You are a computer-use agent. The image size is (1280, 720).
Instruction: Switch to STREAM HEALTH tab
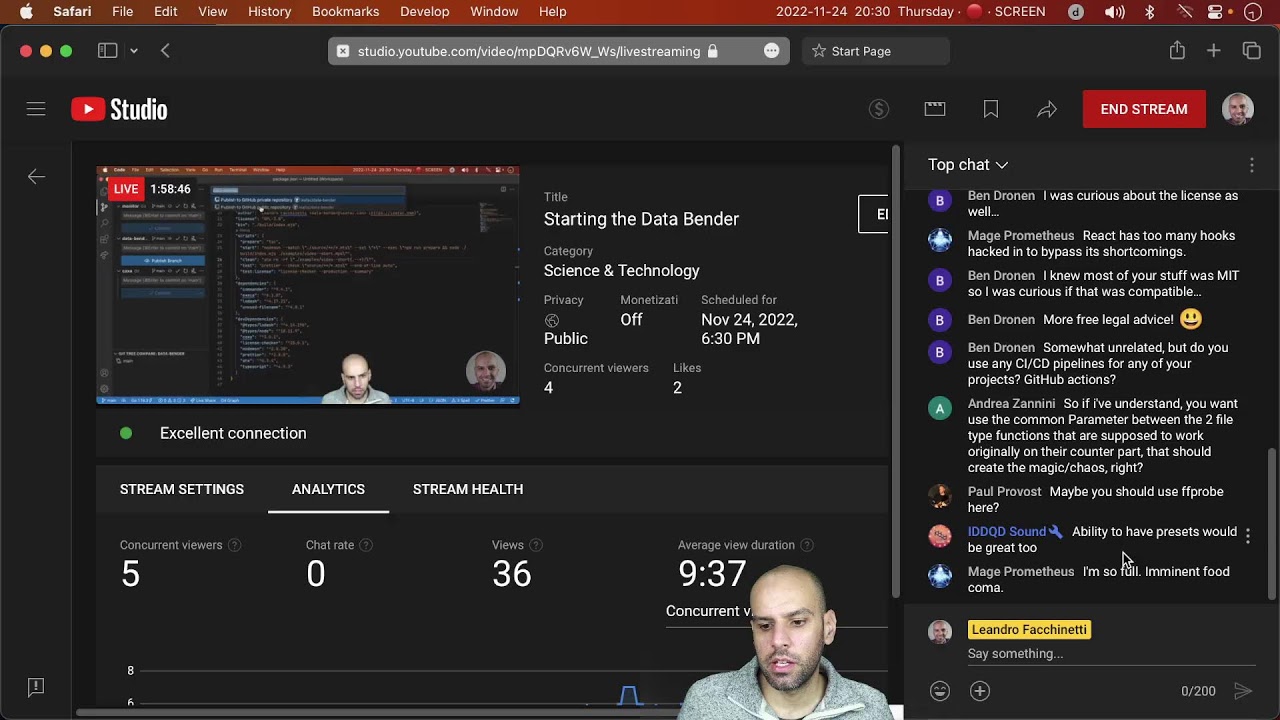tap(468, 489)
